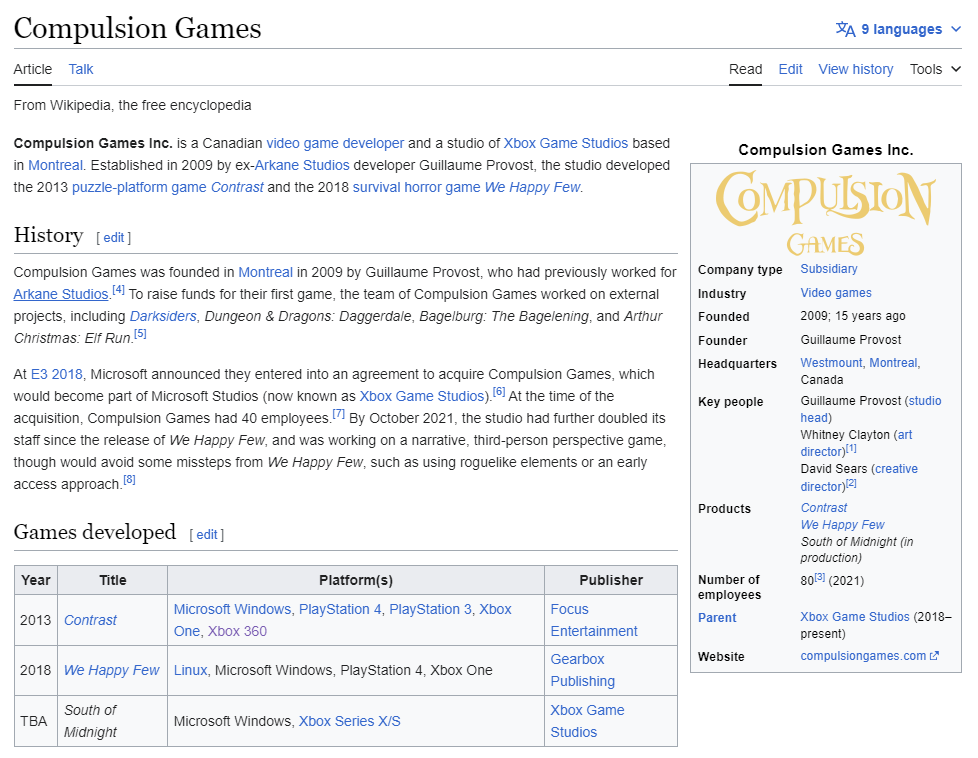Edit the Games developed section
Screen dimensions: 978x758
[x=206, y=535]
